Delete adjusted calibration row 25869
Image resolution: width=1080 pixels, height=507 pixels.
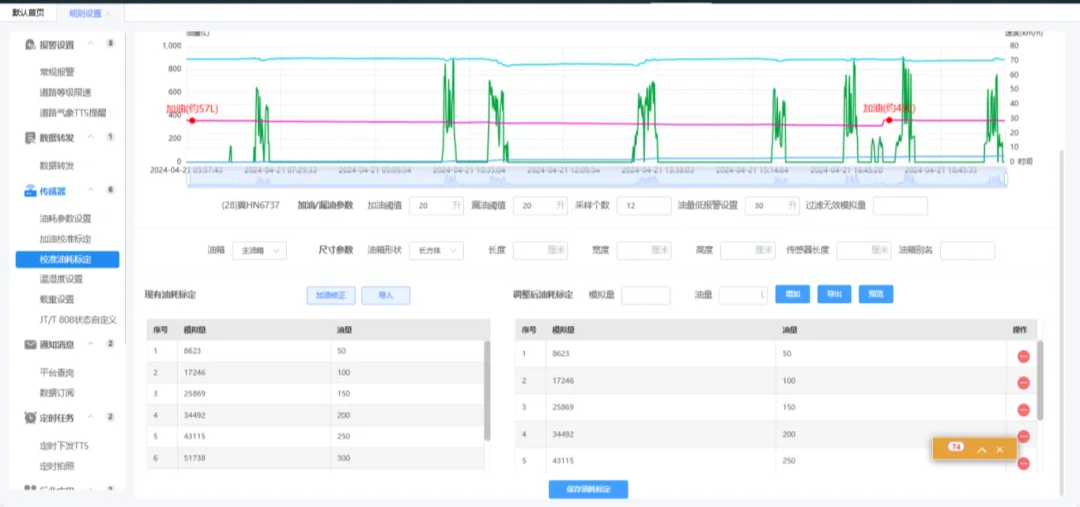(1024, 410)
